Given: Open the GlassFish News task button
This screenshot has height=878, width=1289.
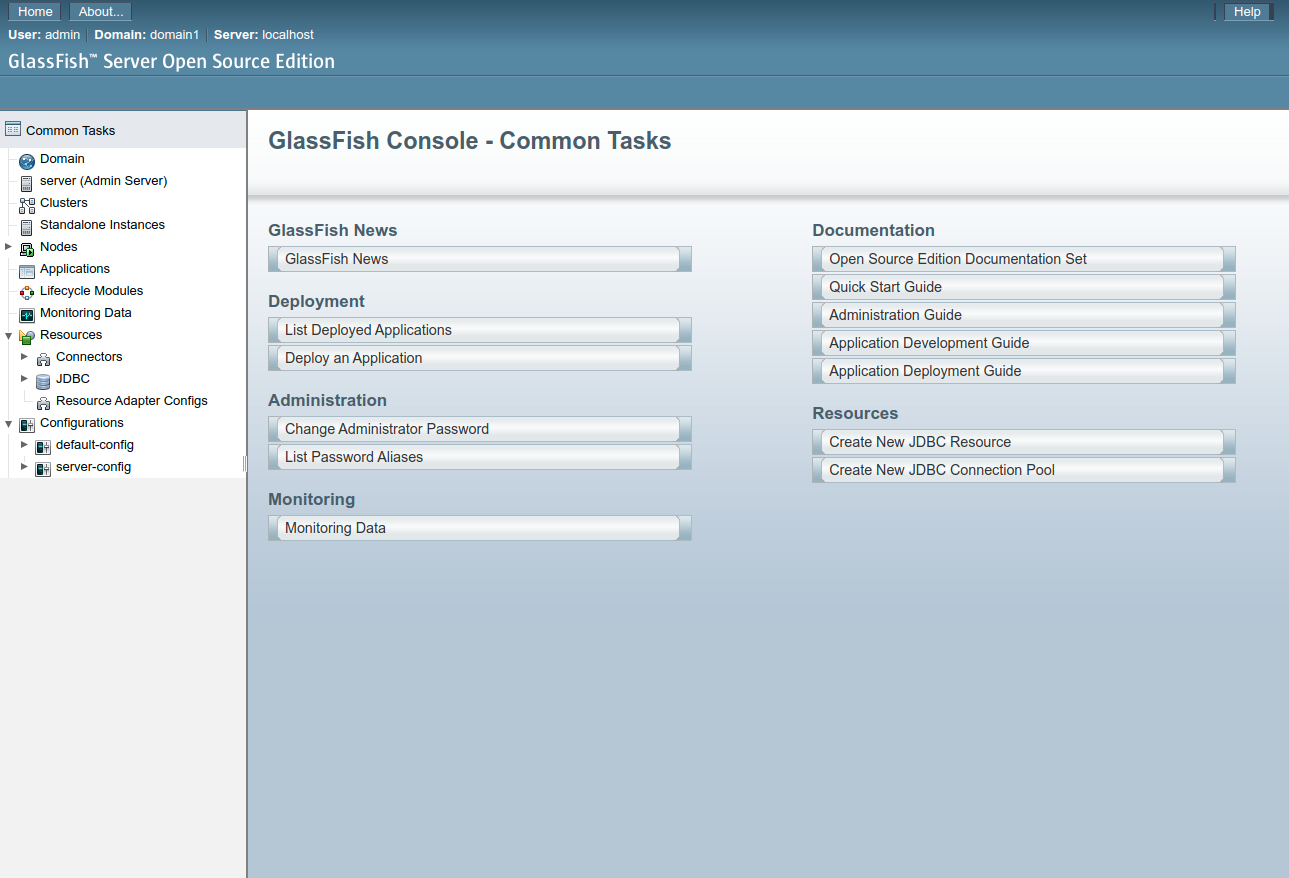Looking at the screenshot, I should coord(480,259).
